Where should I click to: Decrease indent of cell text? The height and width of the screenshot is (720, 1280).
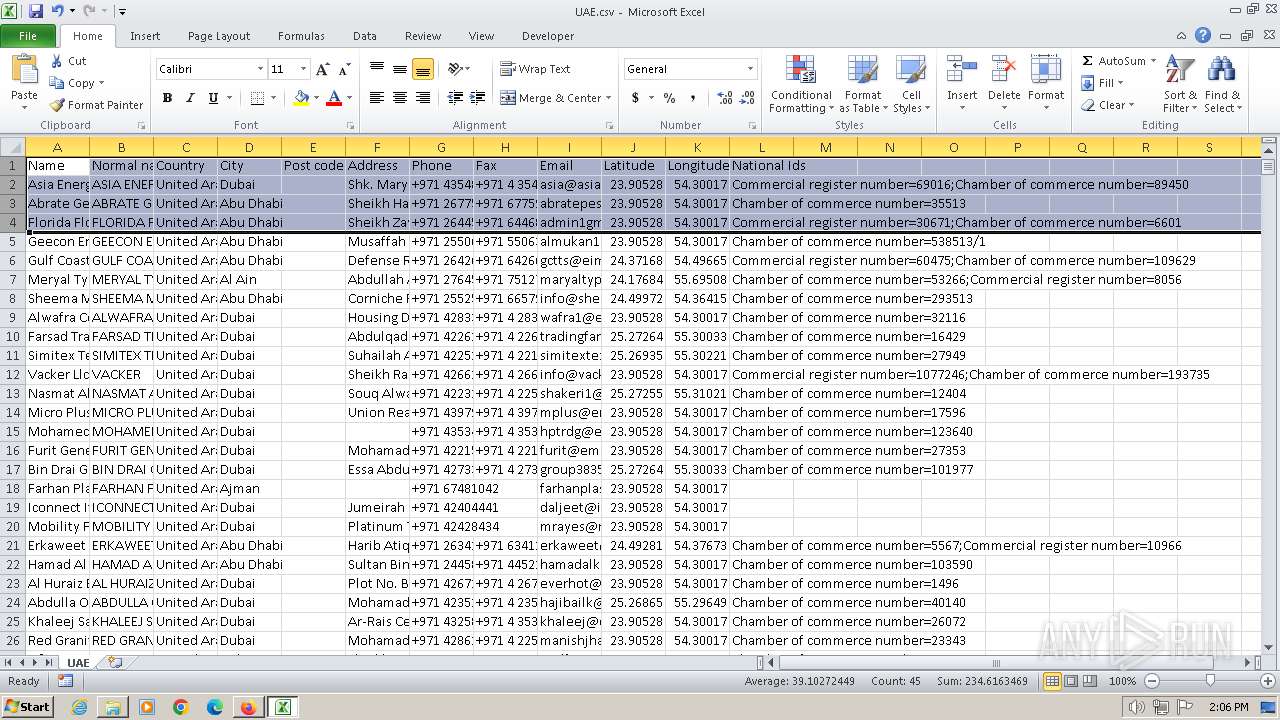tap(455, 98)
